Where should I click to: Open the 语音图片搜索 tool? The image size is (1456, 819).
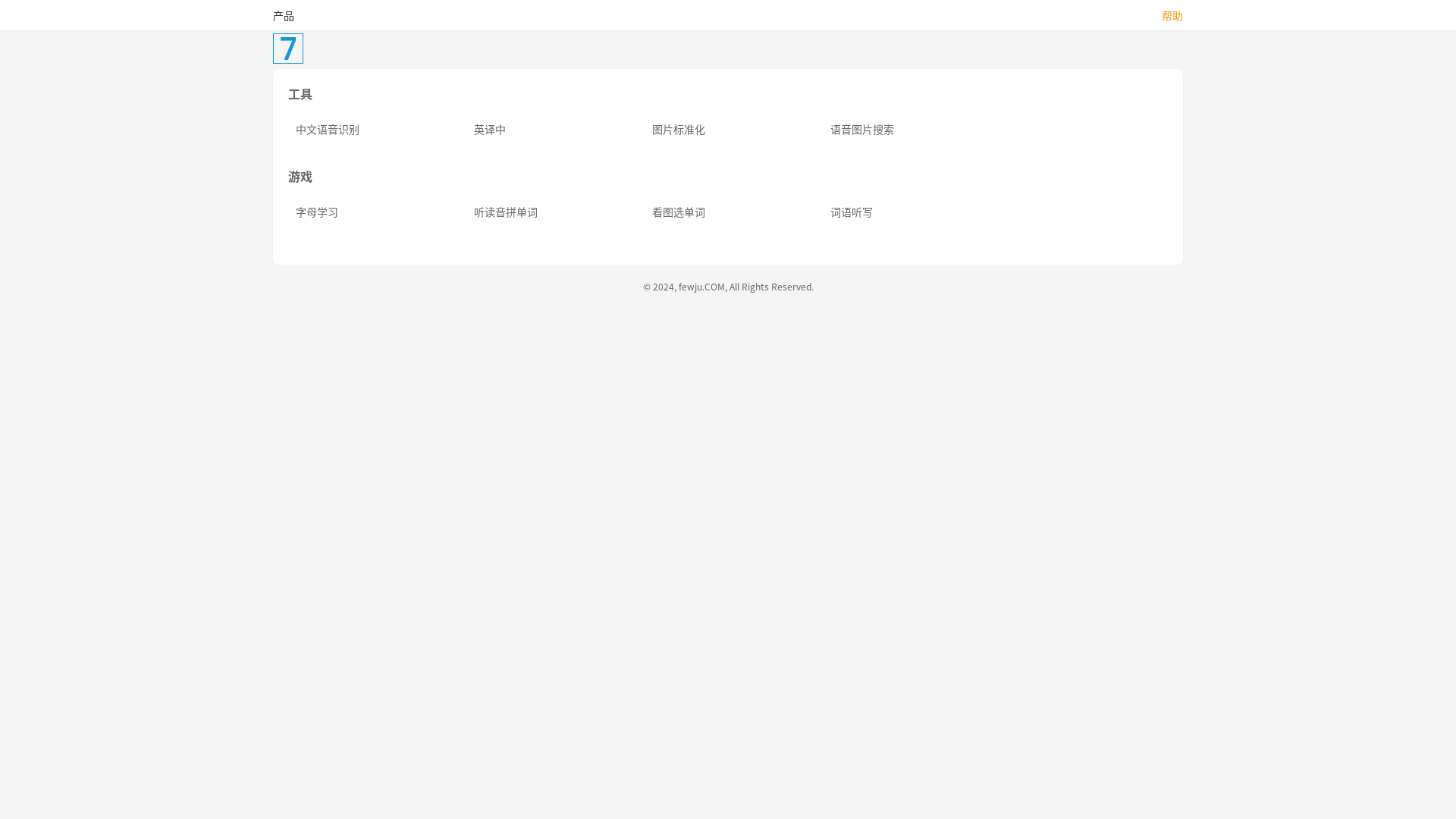(862, 130)
